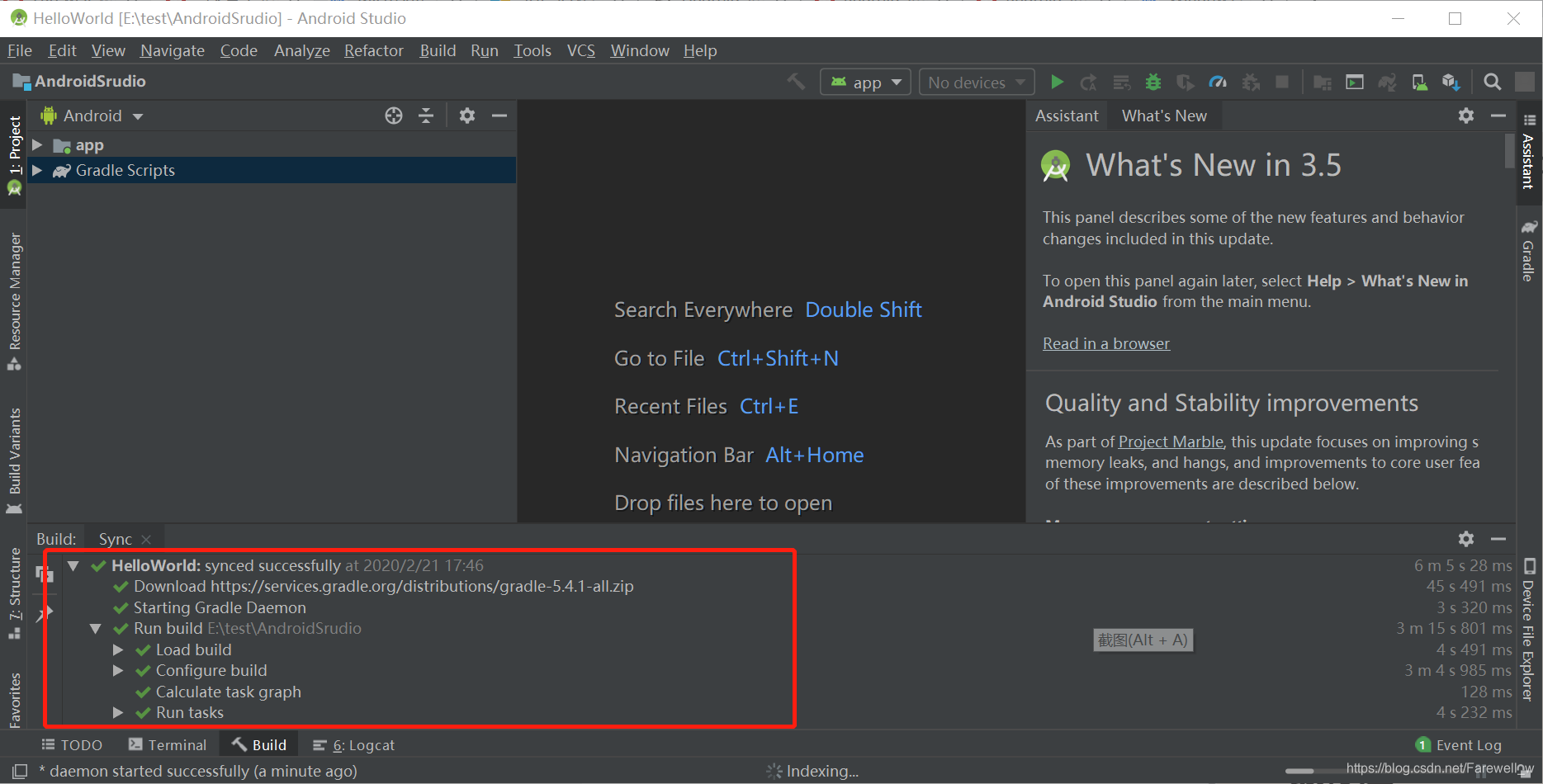The image size is (1543, 784).
Task: Click the Stop square icon in toolbar
Action: (x=1282, y=82)
